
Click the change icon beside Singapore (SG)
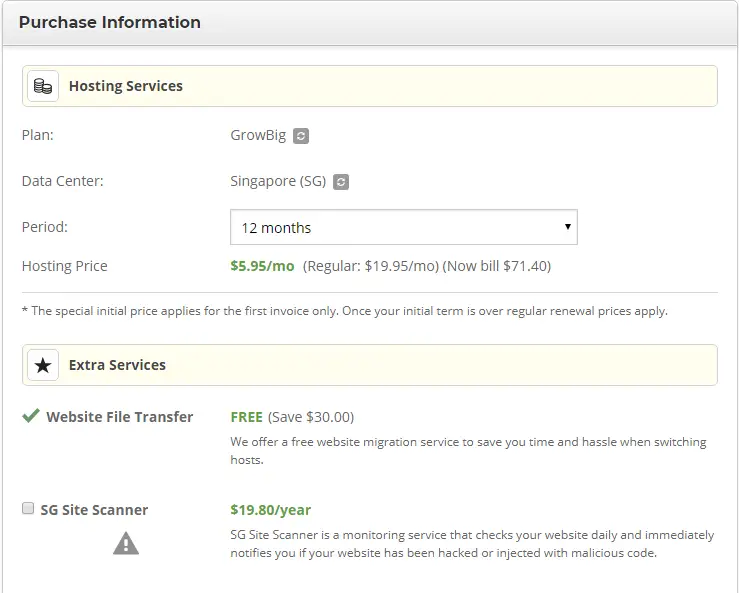[x=341, y=182]
